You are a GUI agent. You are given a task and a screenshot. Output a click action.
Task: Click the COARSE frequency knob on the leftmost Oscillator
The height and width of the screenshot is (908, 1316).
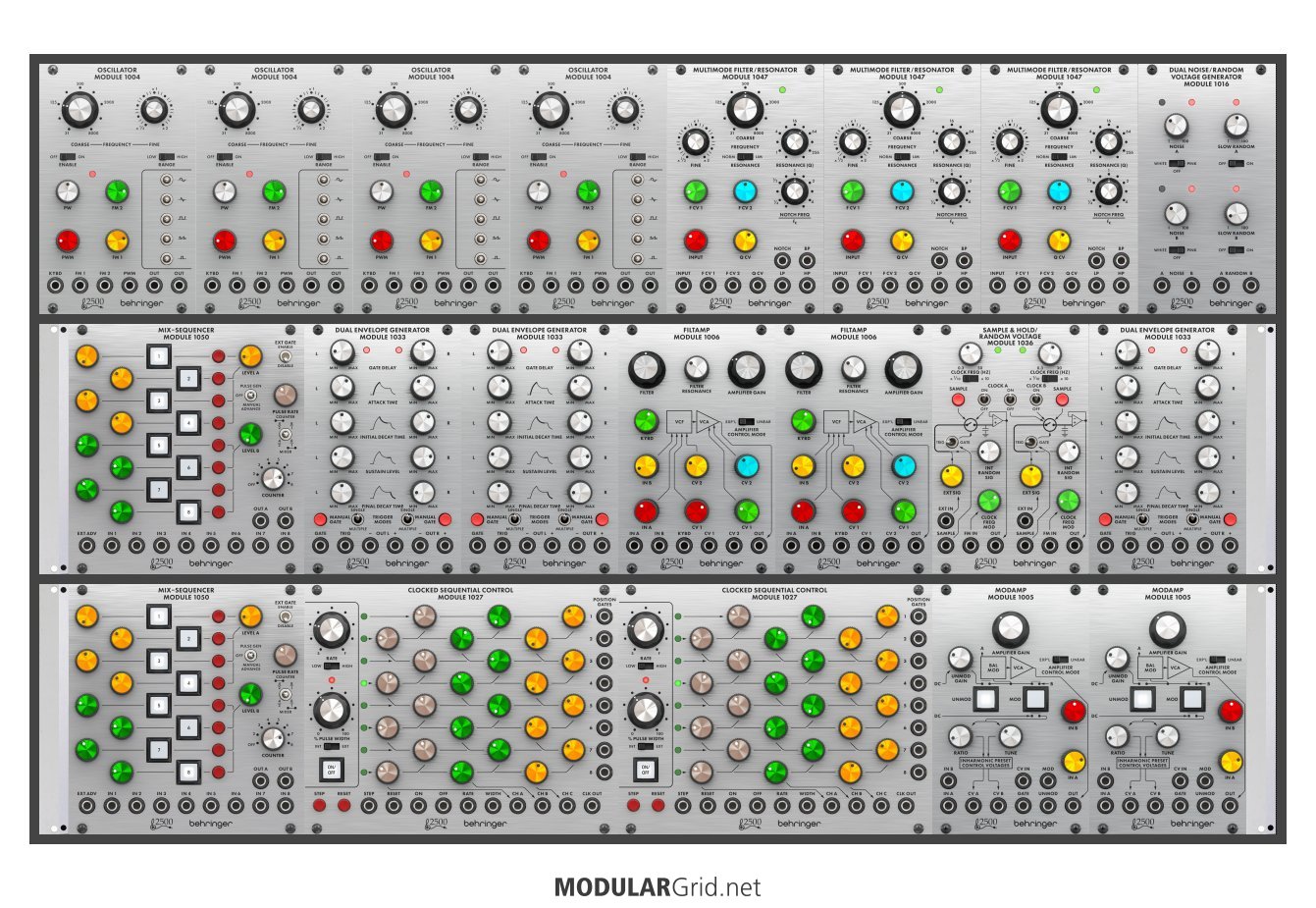point(79,111)
